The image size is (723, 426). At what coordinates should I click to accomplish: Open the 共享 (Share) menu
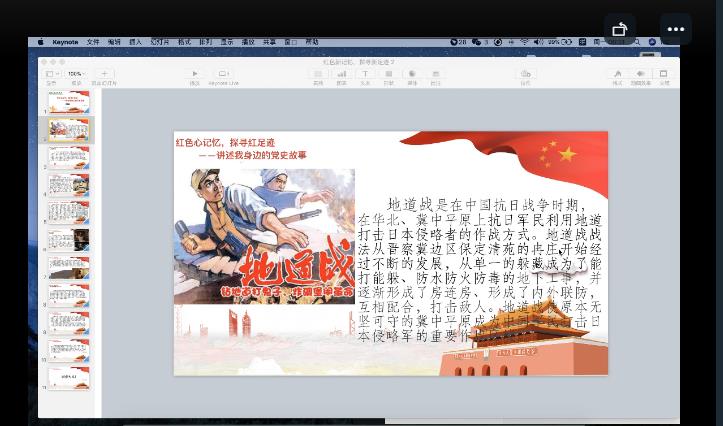(269, 42)
